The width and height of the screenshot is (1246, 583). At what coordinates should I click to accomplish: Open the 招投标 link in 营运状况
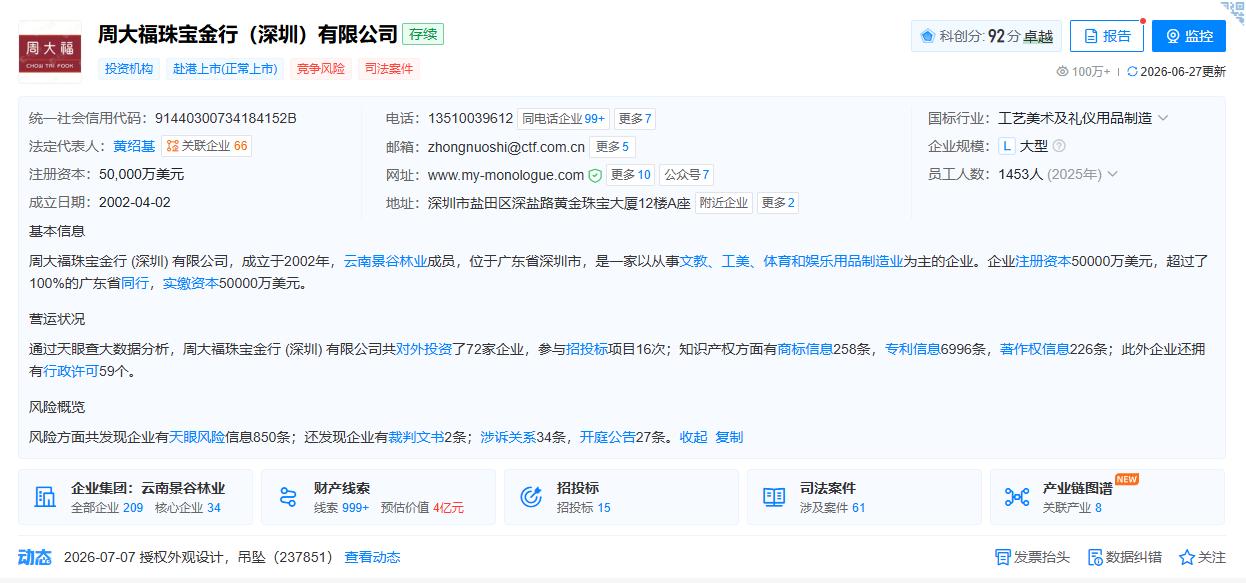(x=587, y=349)
